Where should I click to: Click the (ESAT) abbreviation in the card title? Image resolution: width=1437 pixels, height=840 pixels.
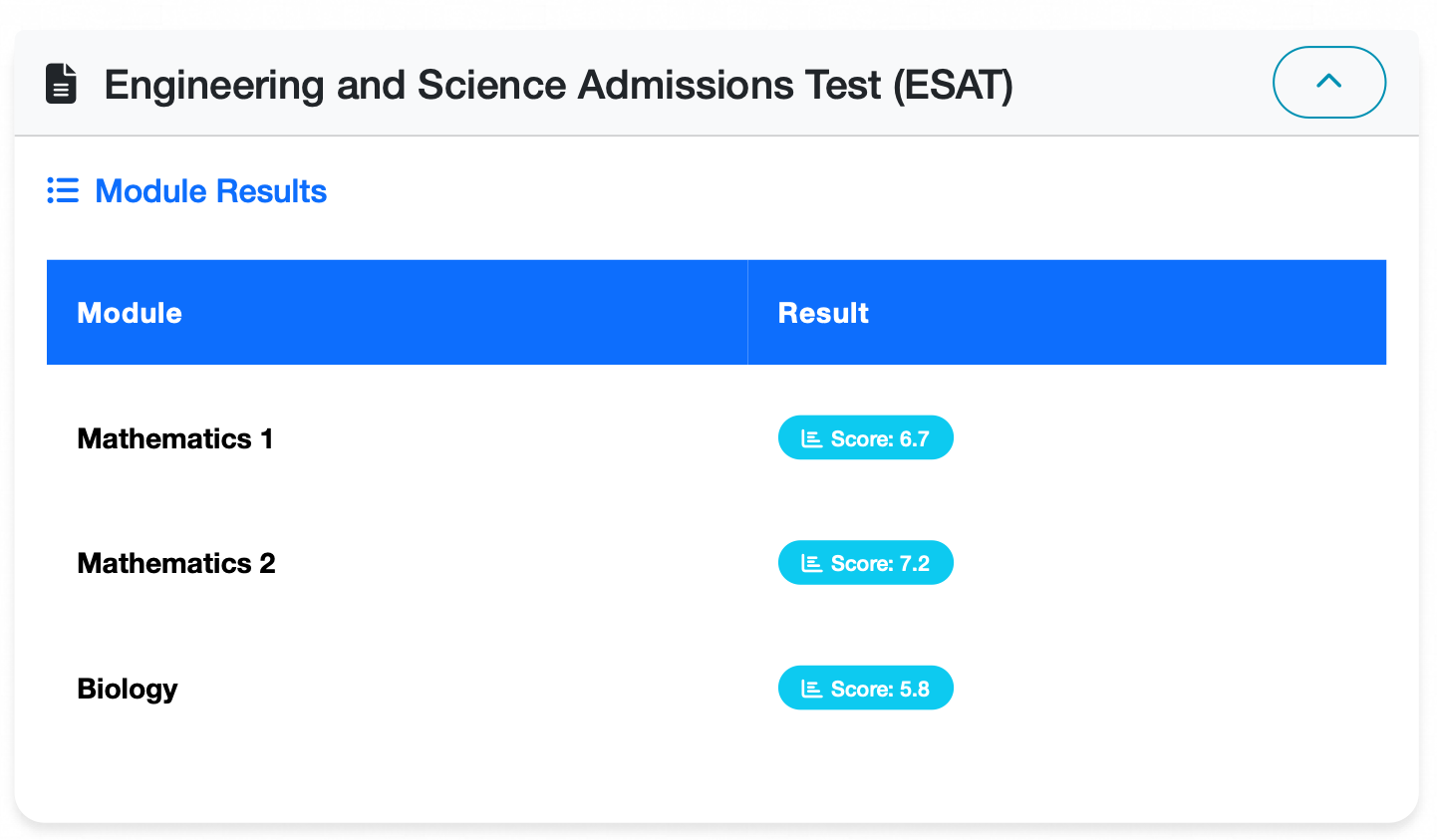tap(953, 85)
